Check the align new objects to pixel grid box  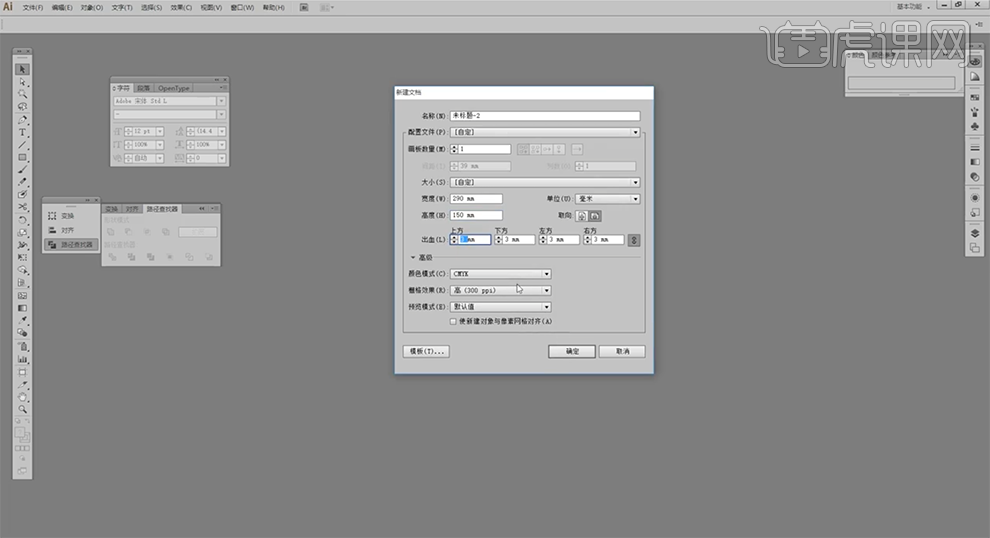(x=453, y=321)
